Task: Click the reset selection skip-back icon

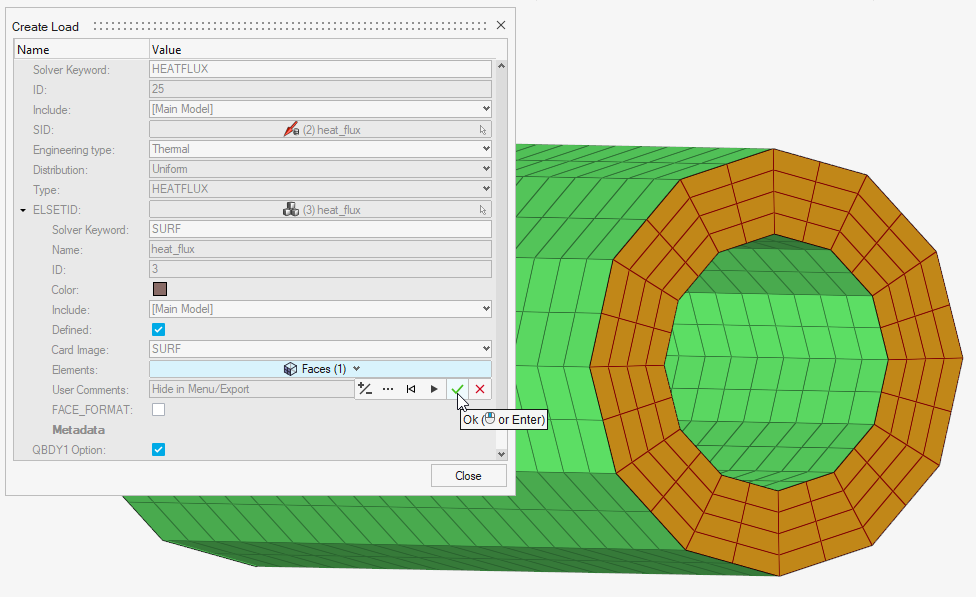Action: 411,389
